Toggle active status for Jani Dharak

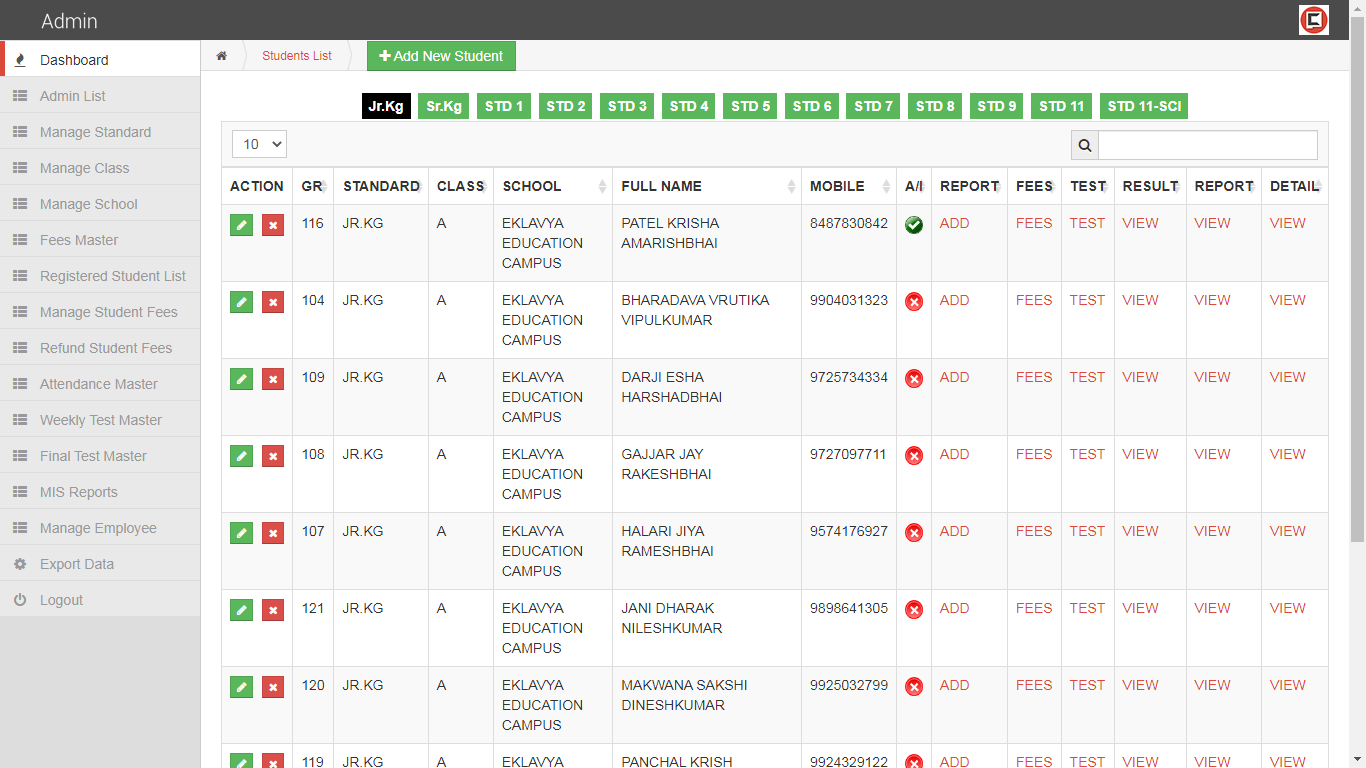[913, 610]
